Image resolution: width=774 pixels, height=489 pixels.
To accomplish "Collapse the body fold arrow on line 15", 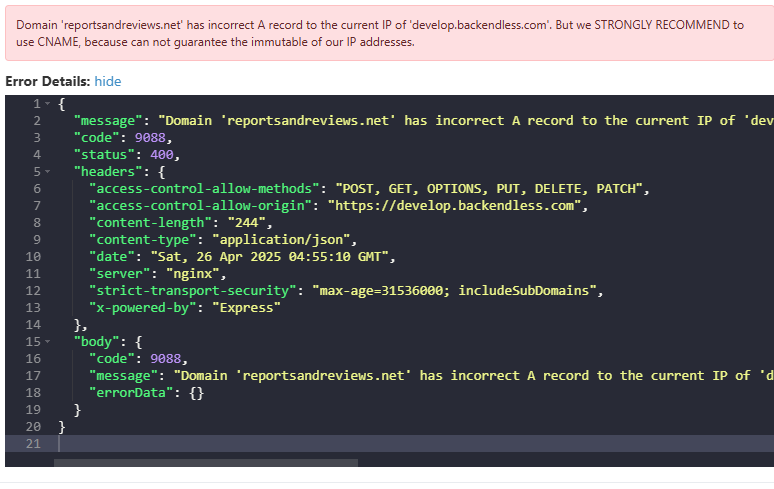I will pos(48,341).
